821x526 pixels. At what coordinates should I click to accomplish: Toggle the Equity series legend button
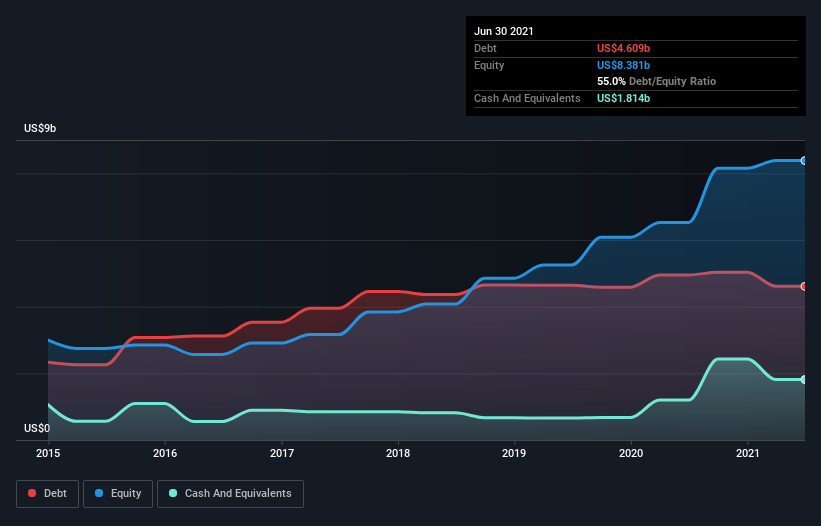118,494
